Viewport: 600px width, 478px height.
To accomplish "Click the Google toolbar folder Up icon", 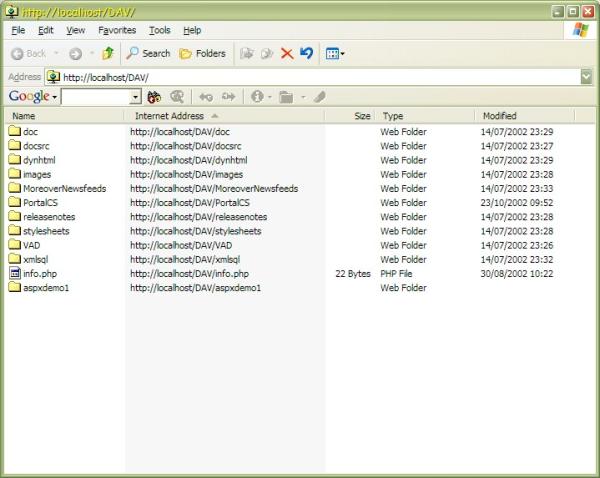I will pos(286,97).
